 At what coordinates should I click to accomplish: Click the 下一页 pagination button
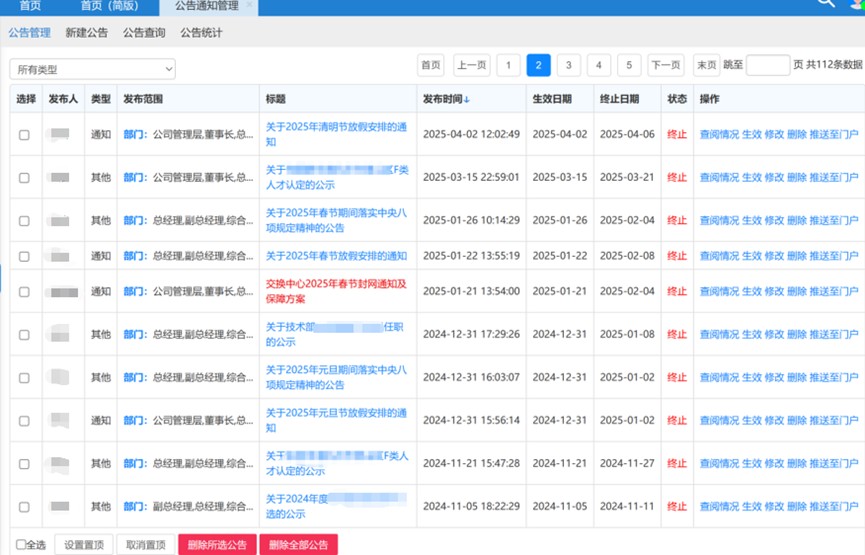(666, 65)
